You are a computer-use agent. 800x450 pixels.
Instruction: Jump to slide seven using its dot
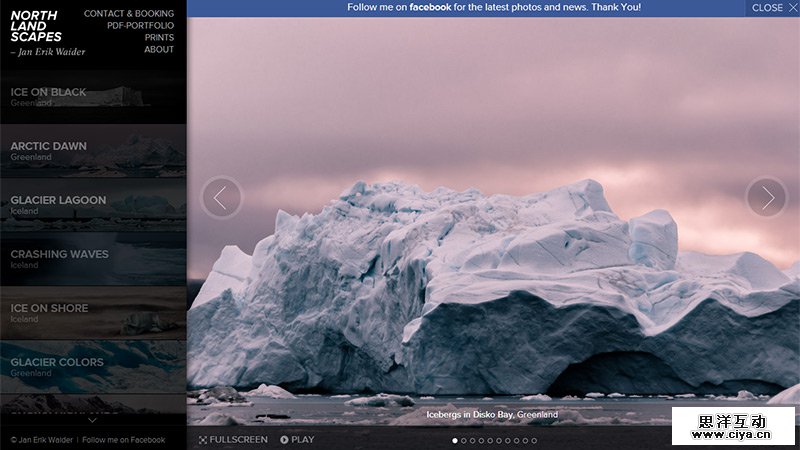[x=507, y=441]
